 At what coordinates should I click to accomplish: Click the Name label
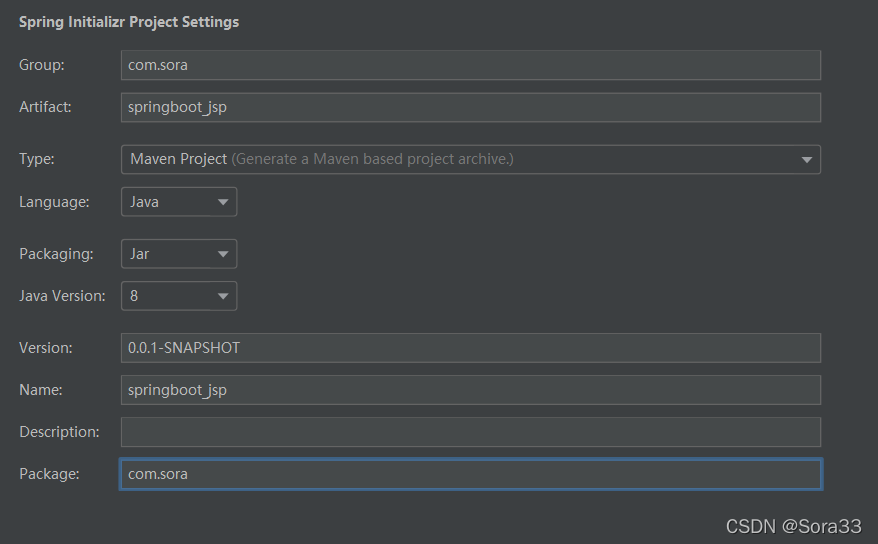[x=41, y=390]
